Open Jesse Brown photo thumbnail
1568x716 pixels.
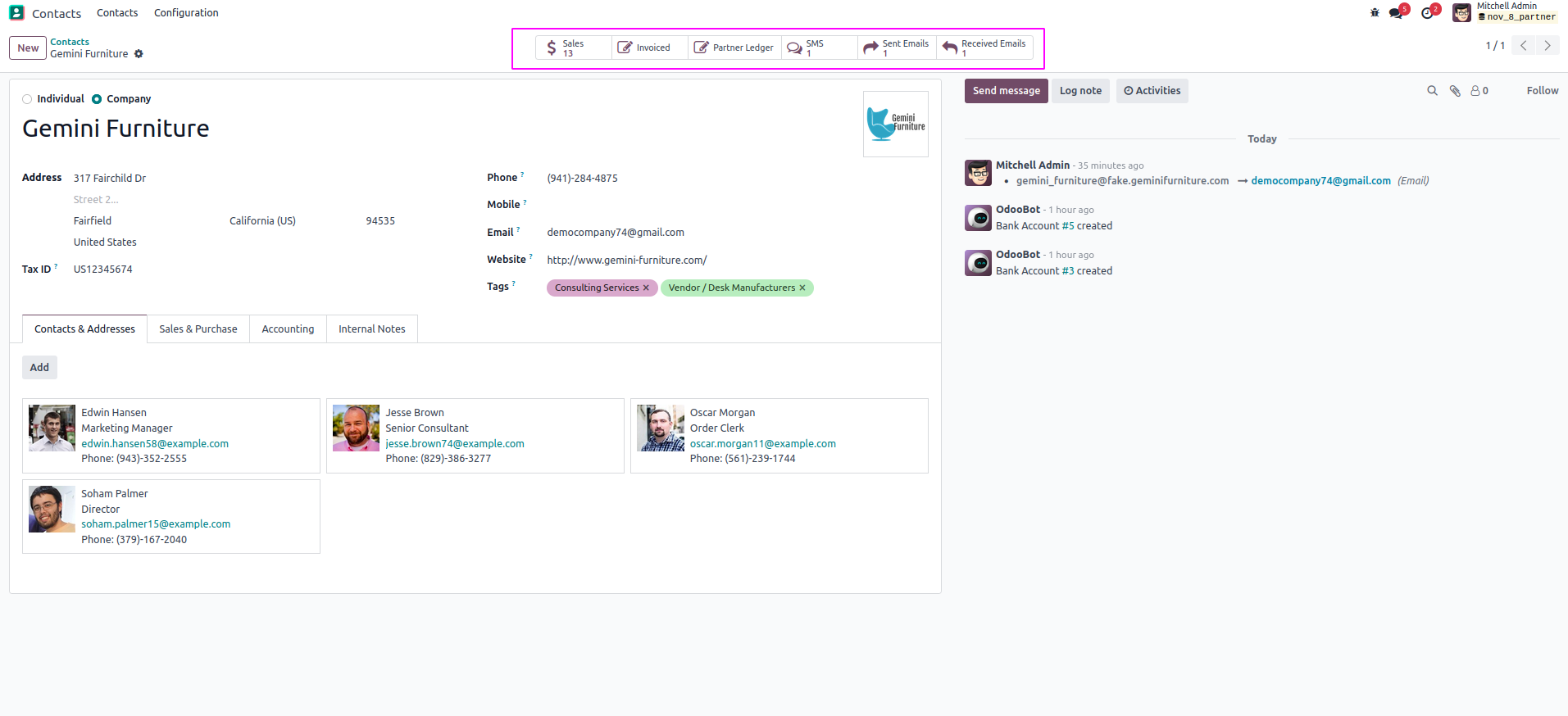pos(356,428)
